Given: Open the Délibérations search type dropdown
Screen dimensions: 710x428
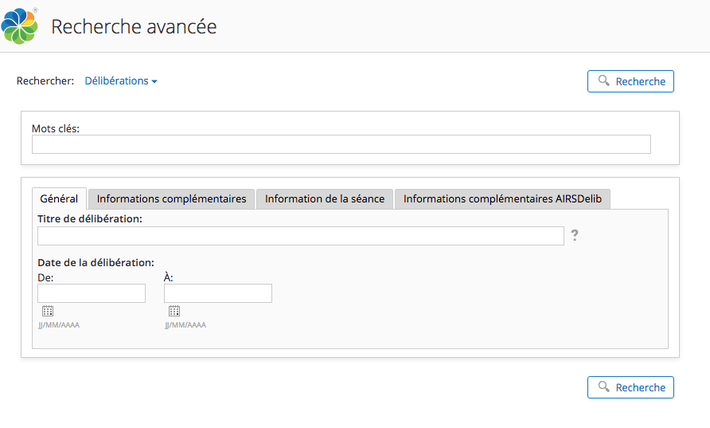Looking at the screenshot, I should pyautogui.click(x=121, y=81).
